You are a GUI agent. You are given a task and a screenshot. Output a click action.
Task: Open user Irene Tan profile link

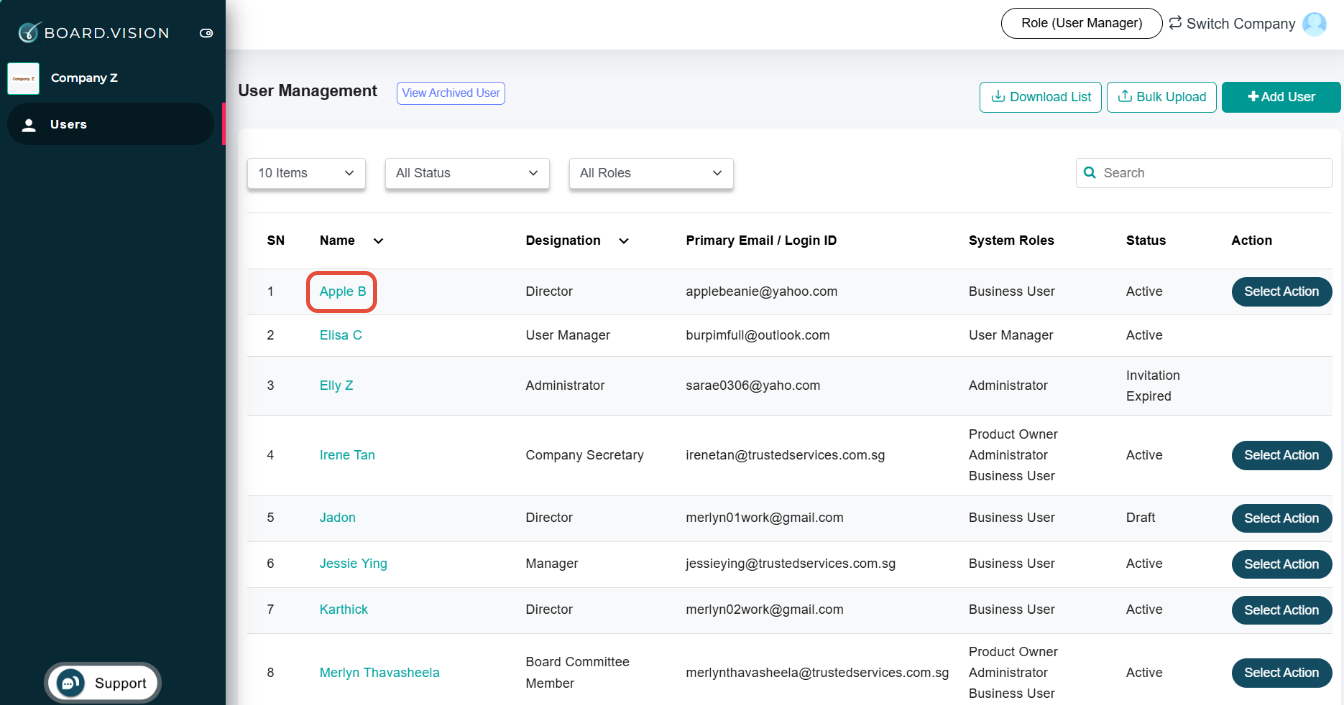coord(347,455)
